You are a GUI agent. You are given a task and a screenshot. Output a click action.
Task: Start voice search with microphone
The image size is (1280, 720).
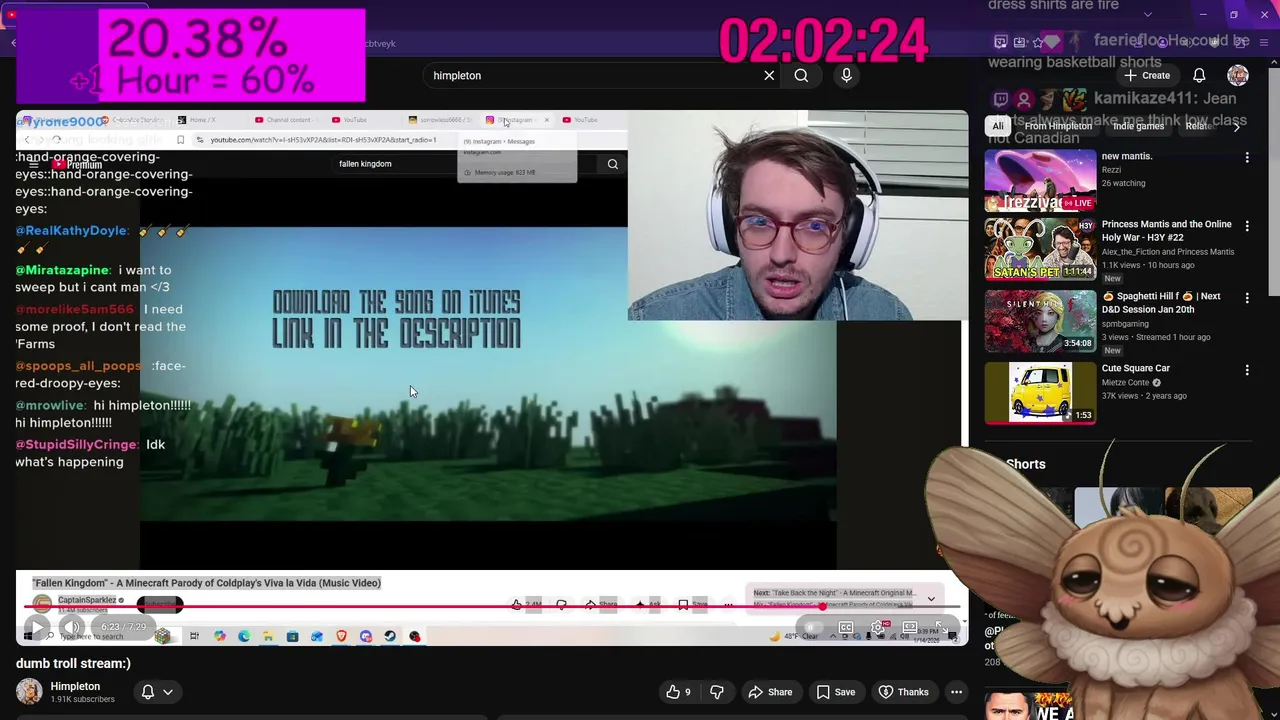click(x=846, y=75)
